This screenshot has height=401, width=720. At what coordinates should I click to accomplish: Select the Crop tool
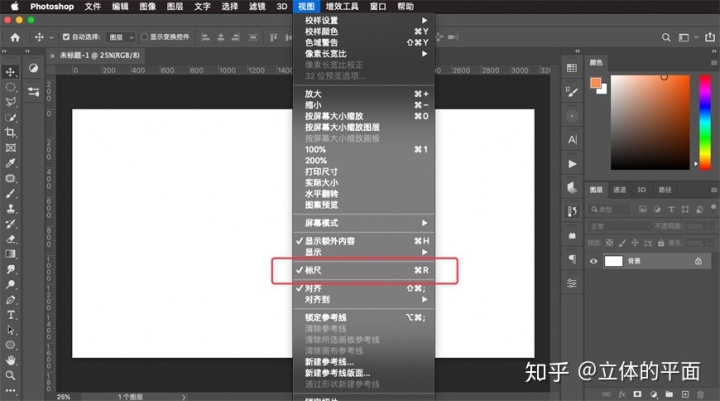(10, 133)
